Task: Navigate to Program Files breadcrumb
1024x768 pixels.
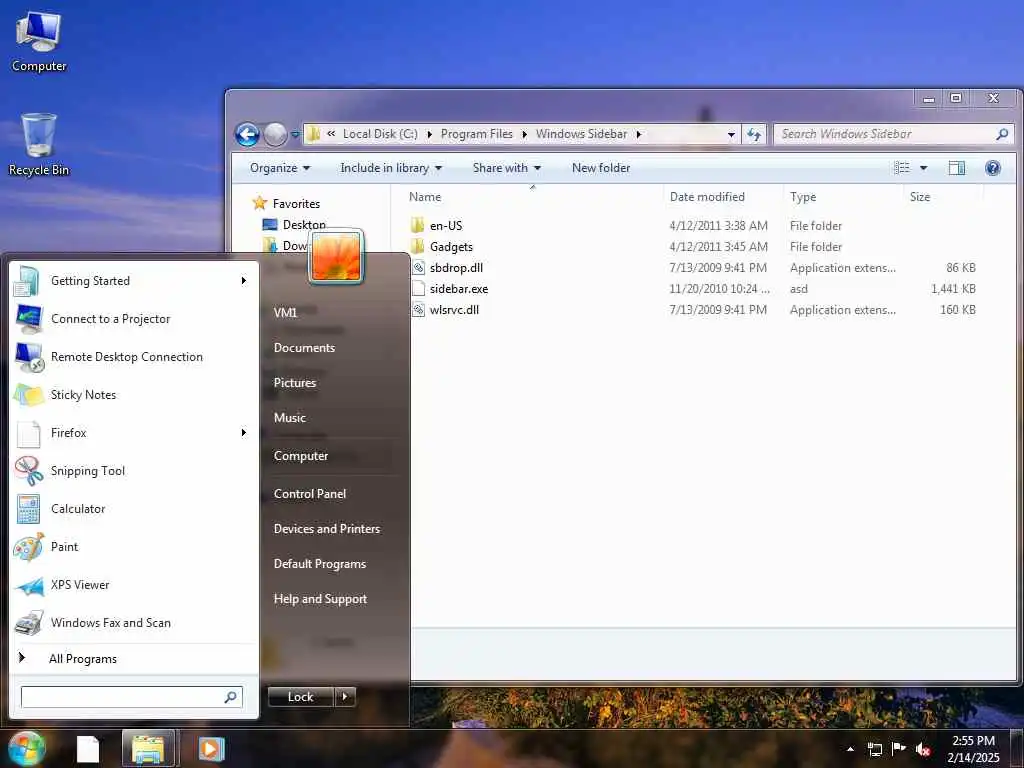Action: (x=477, y=134)
